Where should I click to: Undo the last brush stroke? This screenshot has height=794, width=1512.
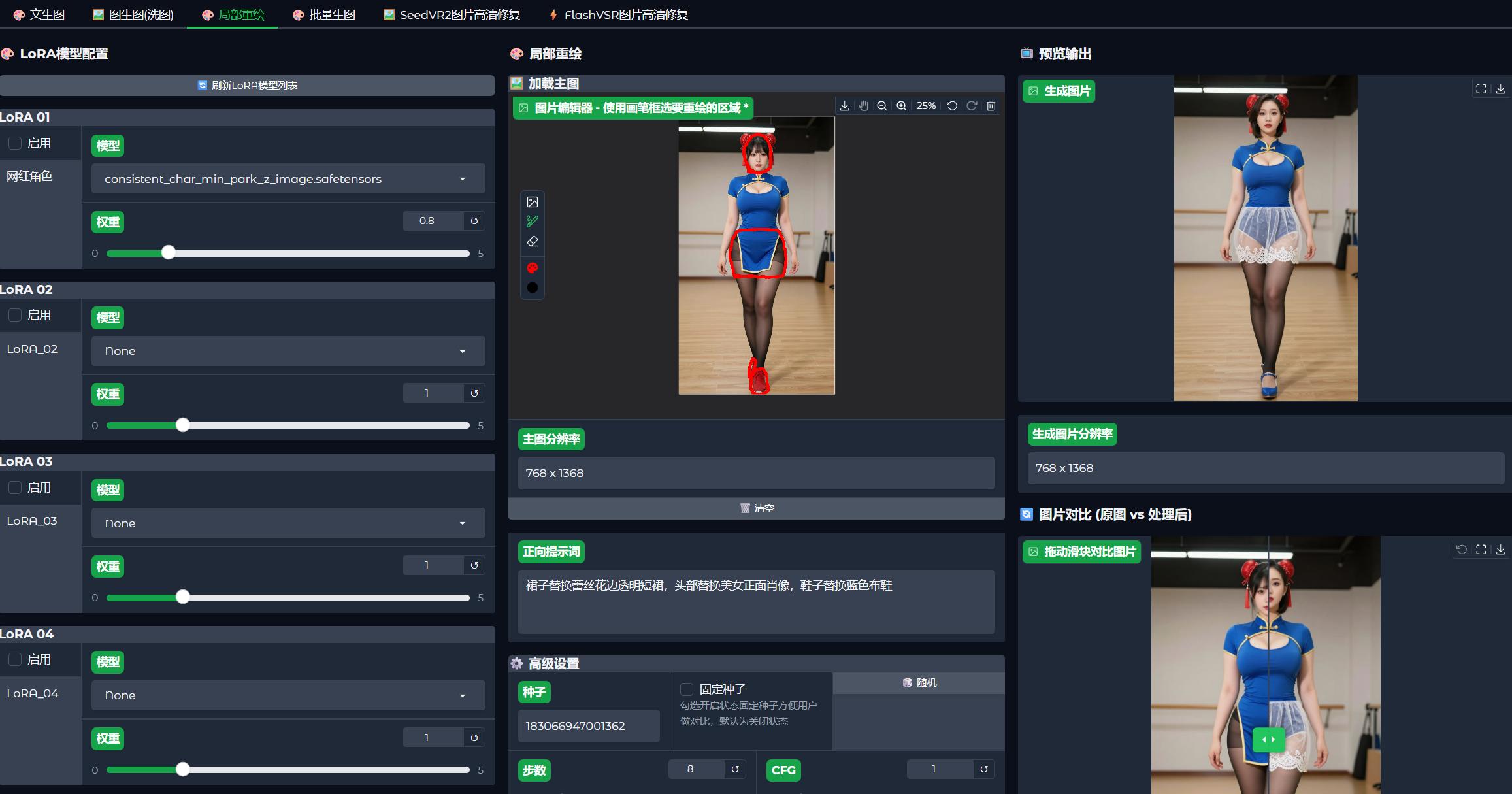point(951,105)
